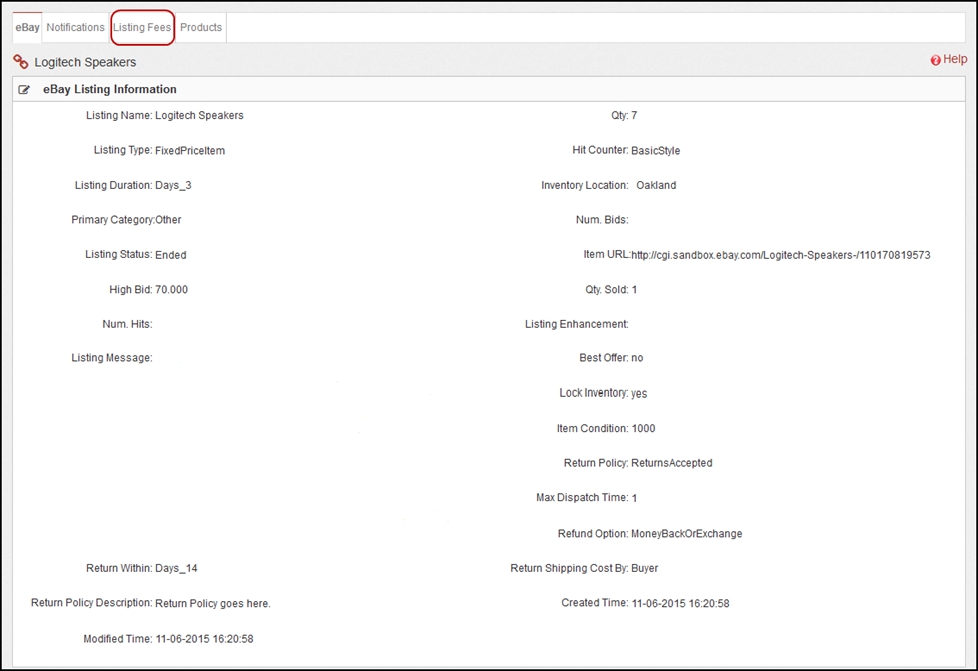Click the Best Offer value no
The width and height of the screenshot is (978, 671).
[x=637, y=358]
